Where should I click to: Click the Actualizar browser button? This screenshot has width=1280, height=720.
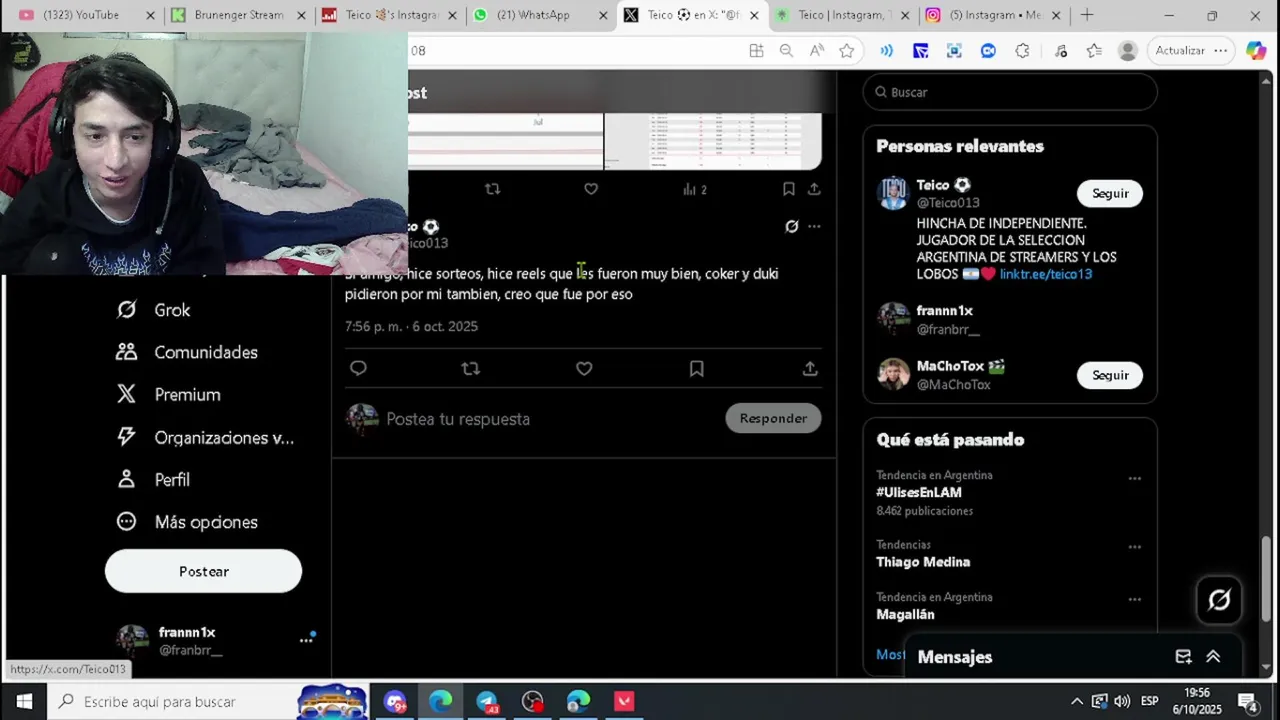1191,51
